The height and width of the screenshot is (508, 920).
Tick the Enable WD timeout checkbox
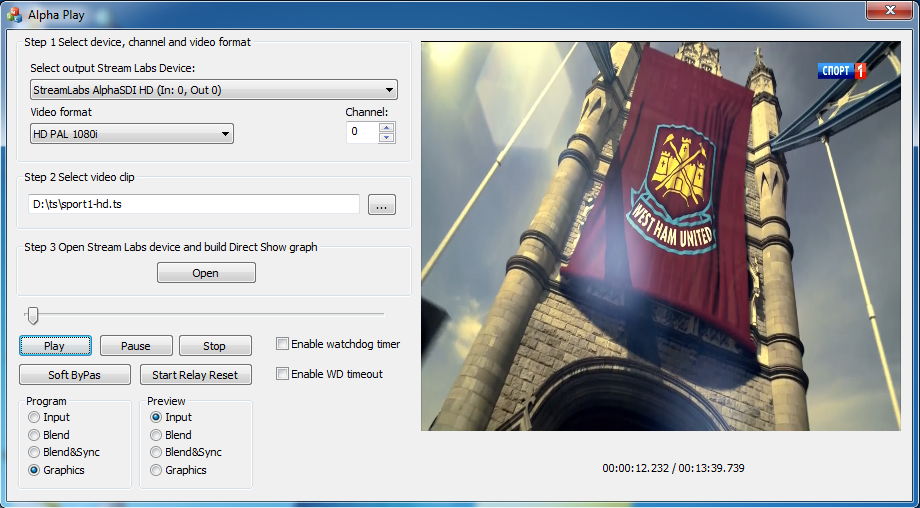(x=283, y=374)
